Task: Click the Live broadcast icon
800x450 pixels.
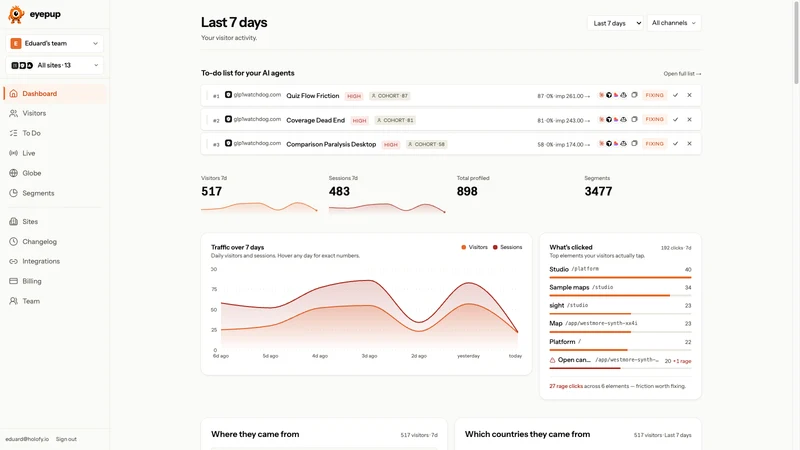Action: (x=14, y=153)
